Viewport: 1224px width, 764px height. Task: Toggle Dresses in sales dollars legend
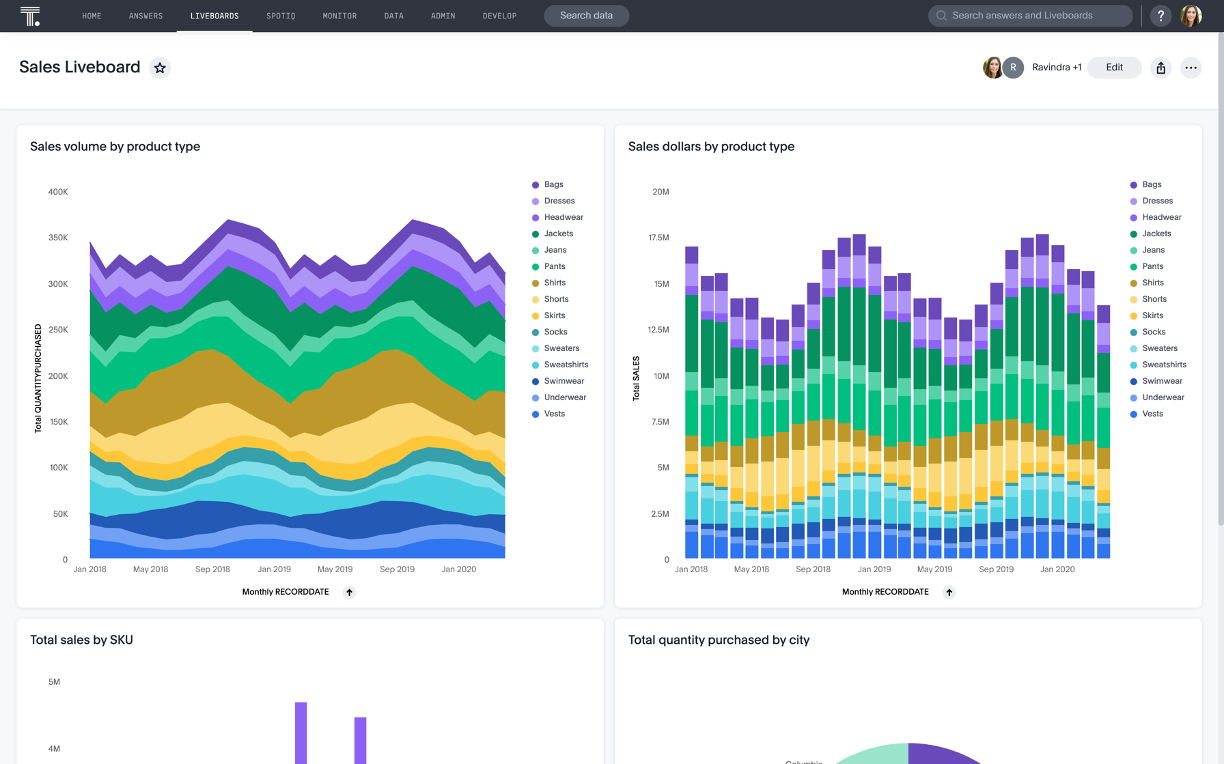point(1151,201)
